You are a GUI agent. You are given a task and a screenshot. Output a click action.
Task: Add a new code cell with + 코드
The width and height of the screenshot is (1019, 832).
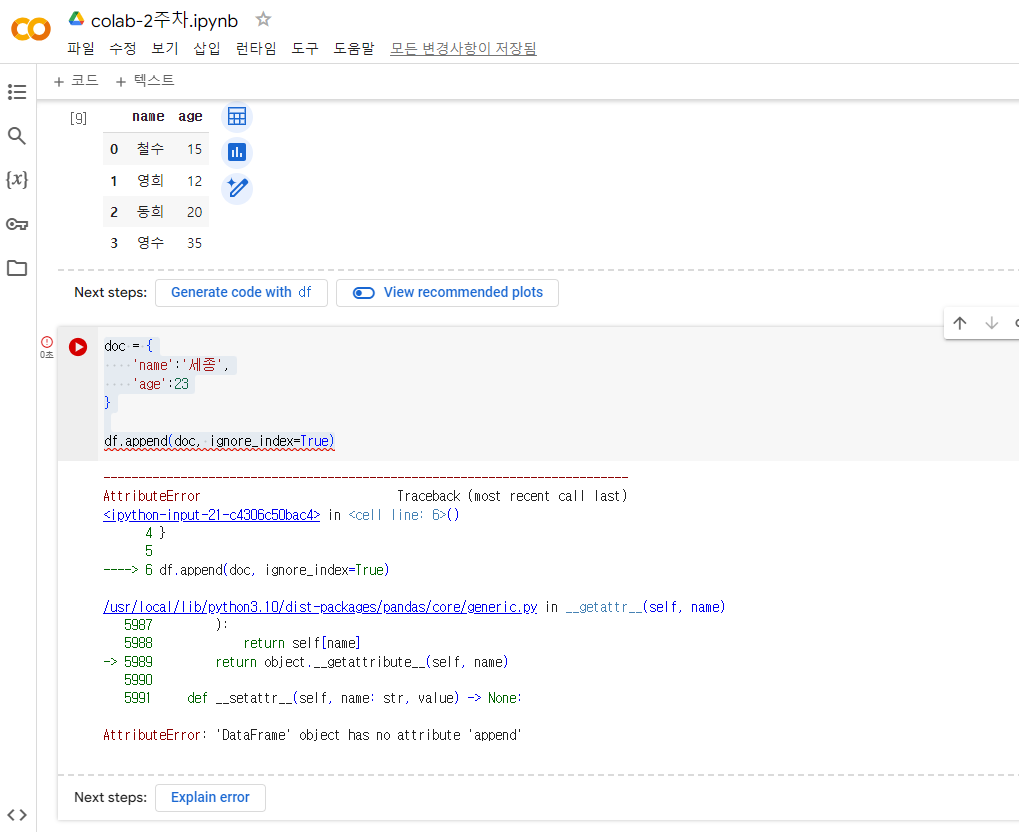[x=76, y=81]
